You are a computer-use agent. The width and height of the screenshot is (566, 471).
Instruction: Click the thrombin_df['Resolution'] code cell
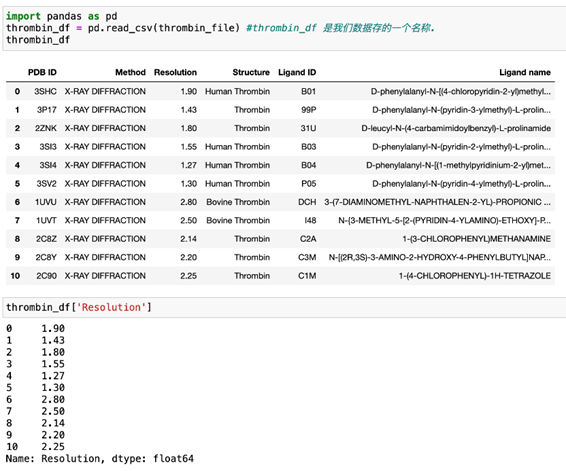tap(284, 308)
